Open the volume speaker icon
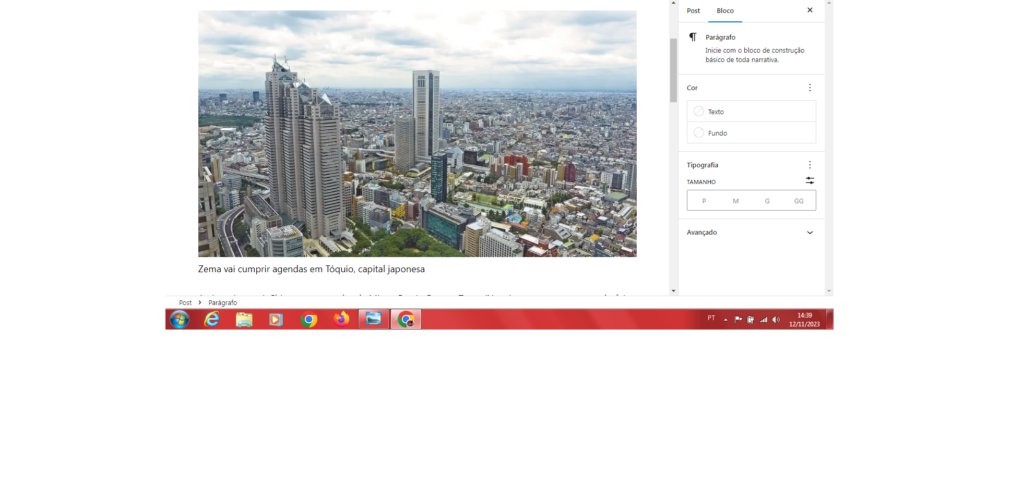 point(776,319)
